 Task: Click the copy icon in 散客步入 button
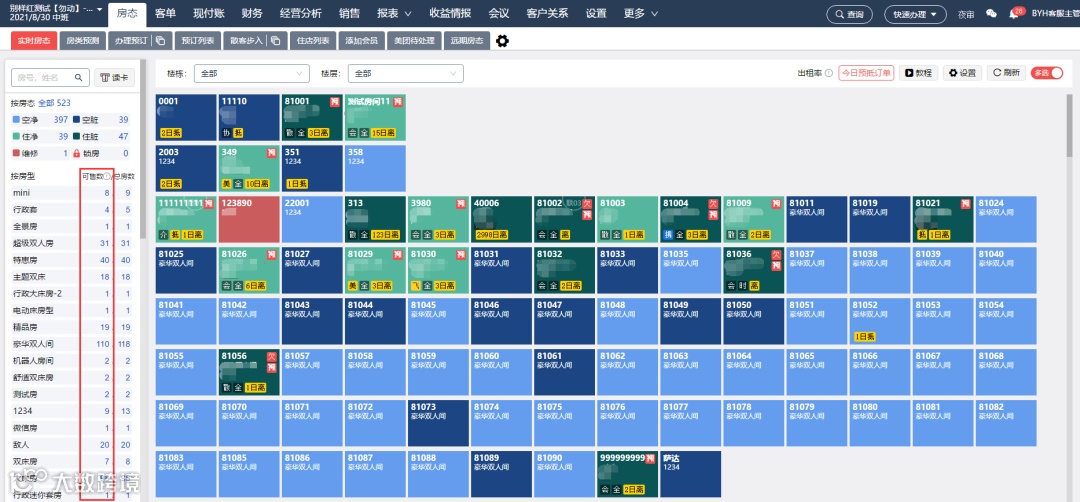pyautogui.click(x=276, y=41)
